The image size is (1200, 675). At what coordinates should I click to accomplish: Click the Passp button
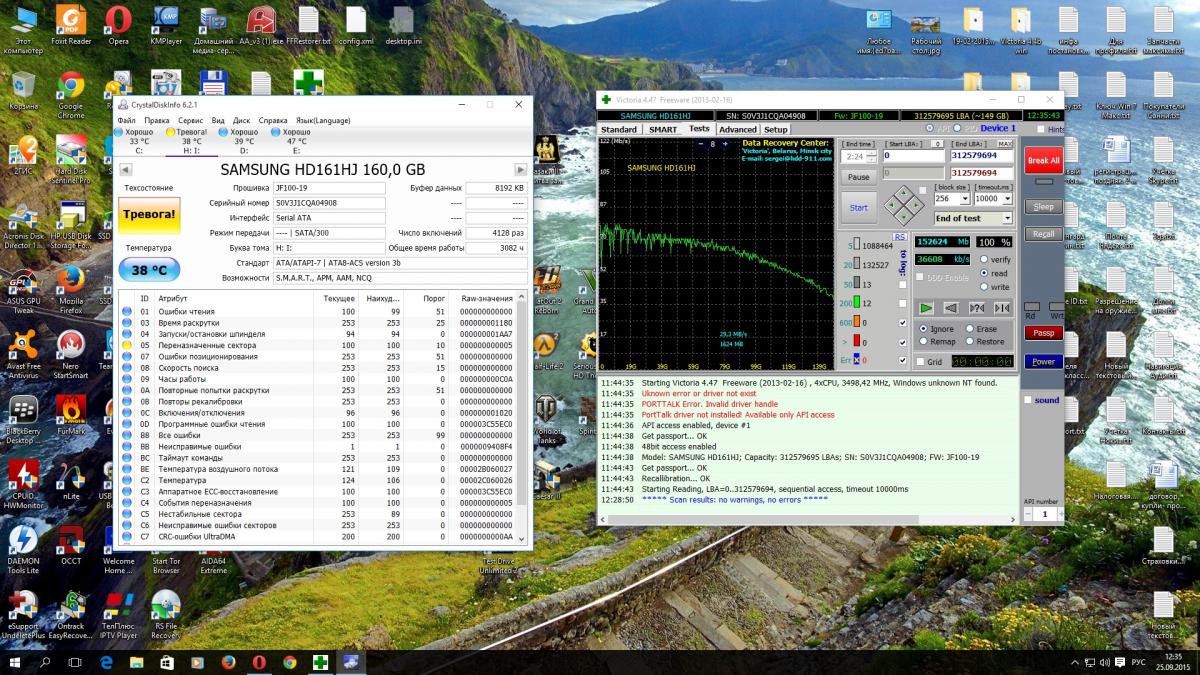click(x=1043, y=333)
